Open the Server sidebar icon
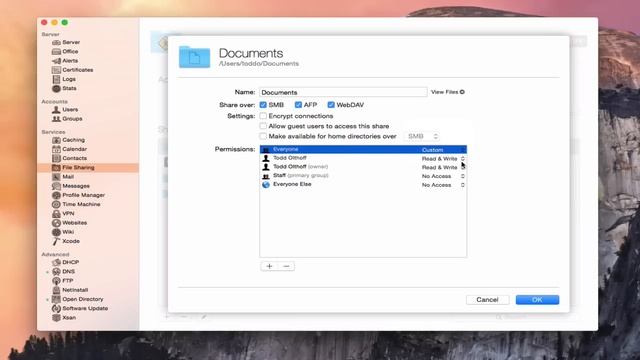The height and width of the screenshot is (360, 640). (56, 42)
